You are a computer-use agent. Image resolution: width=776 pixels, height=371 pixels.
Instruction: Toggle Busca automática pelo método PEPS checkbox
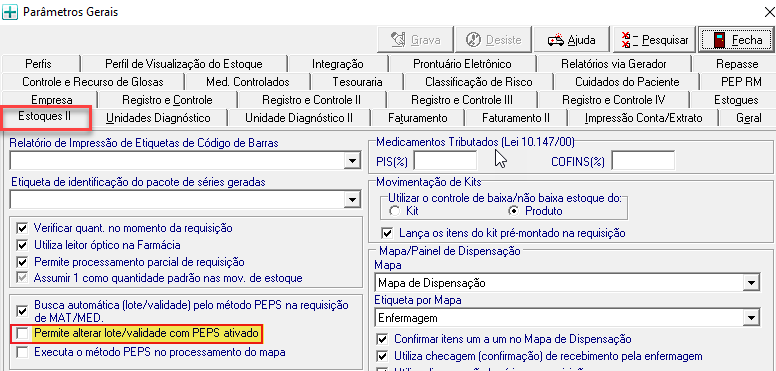[x=22, y=311]
